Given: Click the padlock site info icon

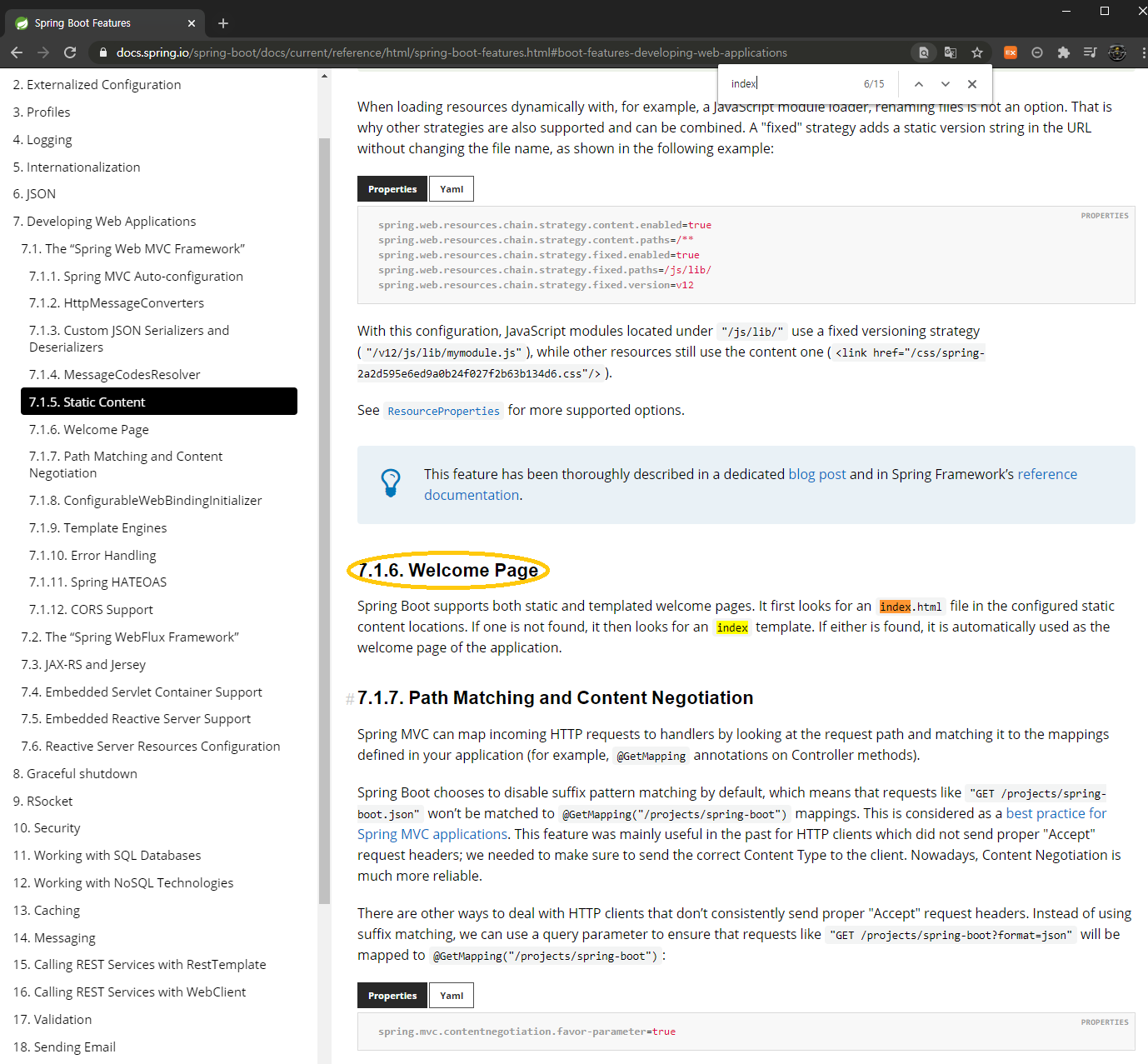Looking at the screenshot, I should point(102,52).
